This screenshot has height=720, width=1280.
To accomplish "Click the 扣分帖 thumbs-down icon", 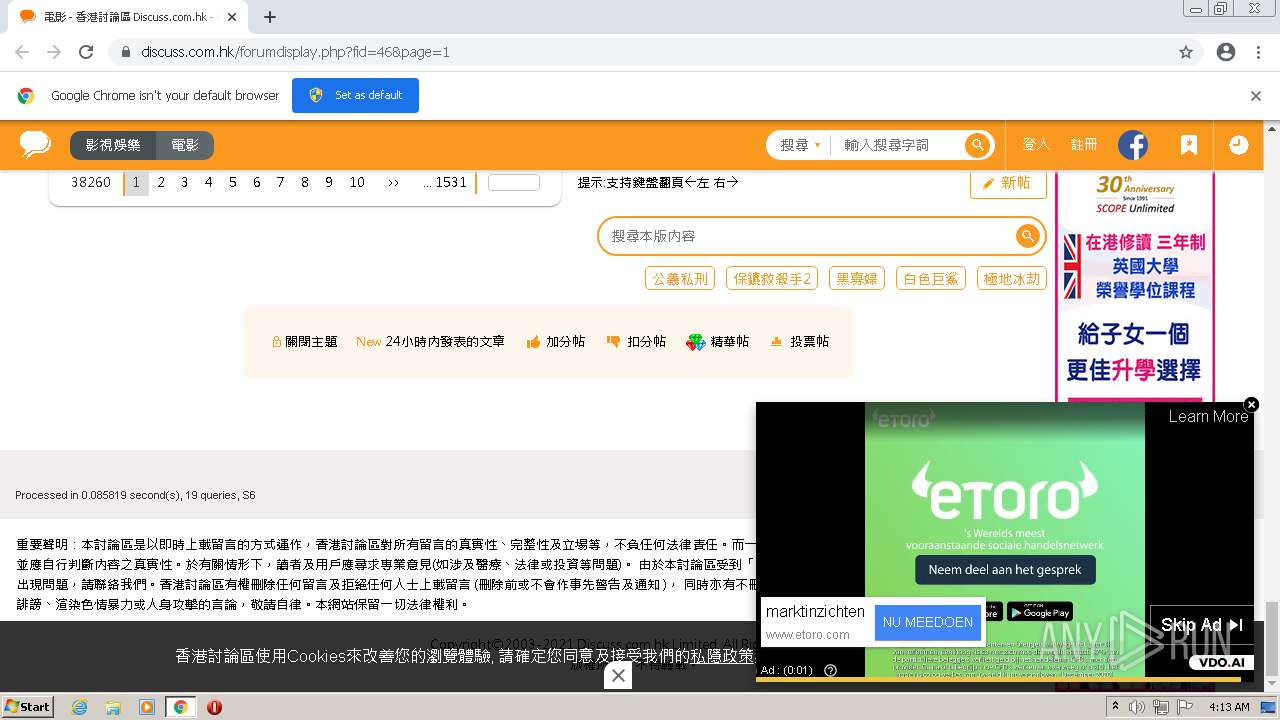I will click(613, 342).
